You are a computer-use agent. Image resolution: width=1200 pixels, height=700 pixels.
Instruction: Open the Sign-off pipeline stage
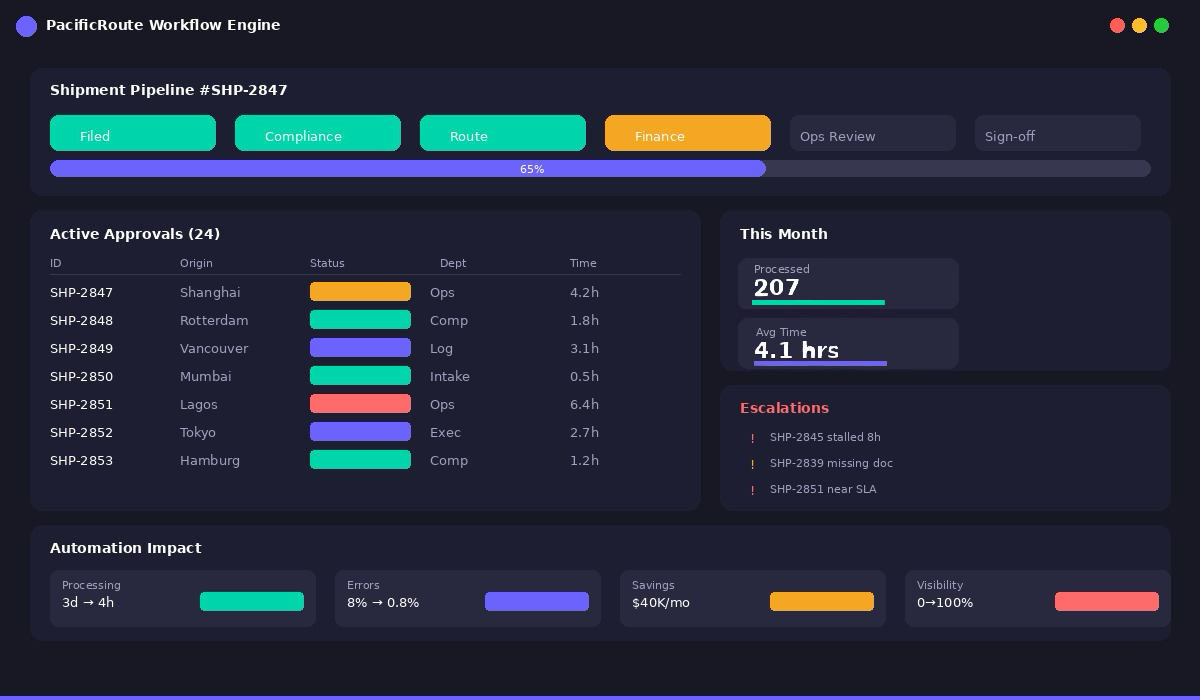[1058, 133]
